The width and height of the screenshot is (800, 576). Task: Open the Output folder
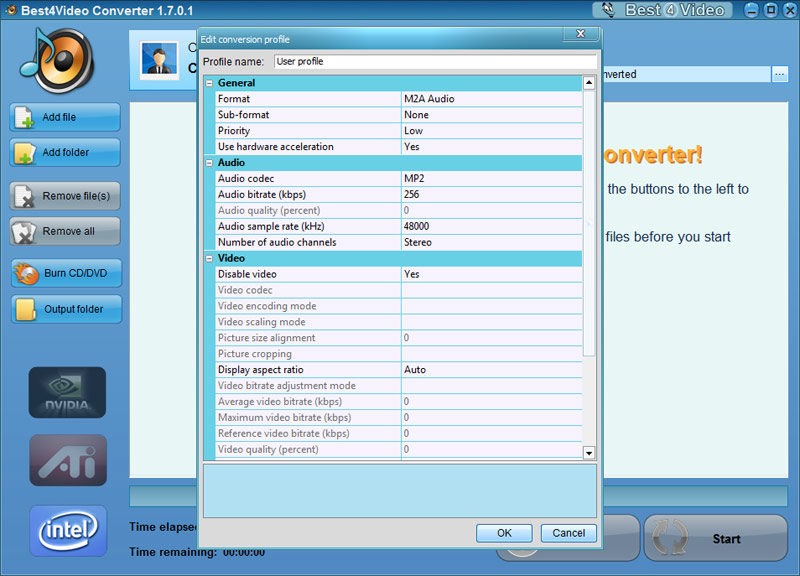coord(66,309)
